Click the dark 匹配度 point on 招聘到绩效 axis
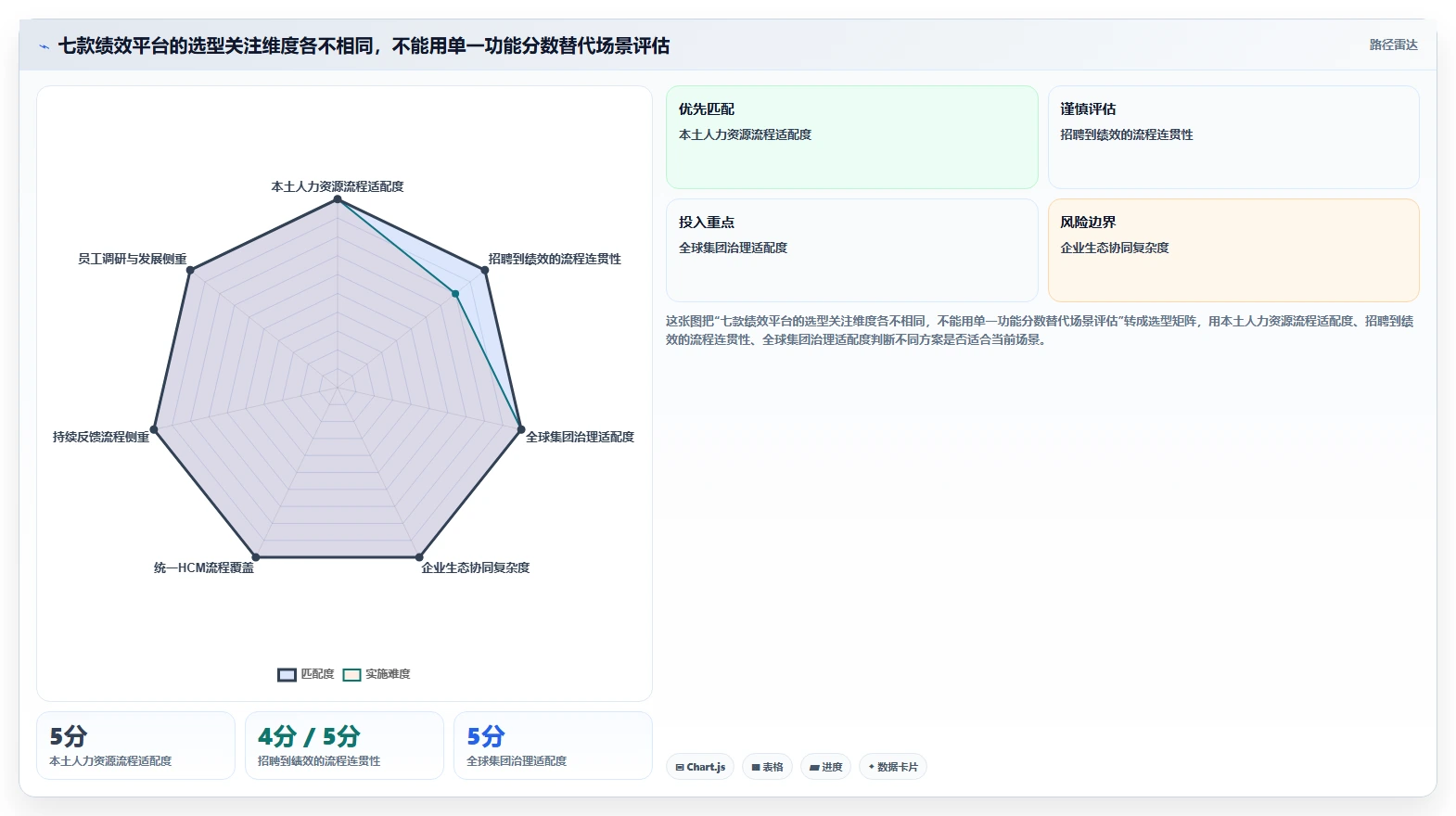 click(x=485, y=270)
